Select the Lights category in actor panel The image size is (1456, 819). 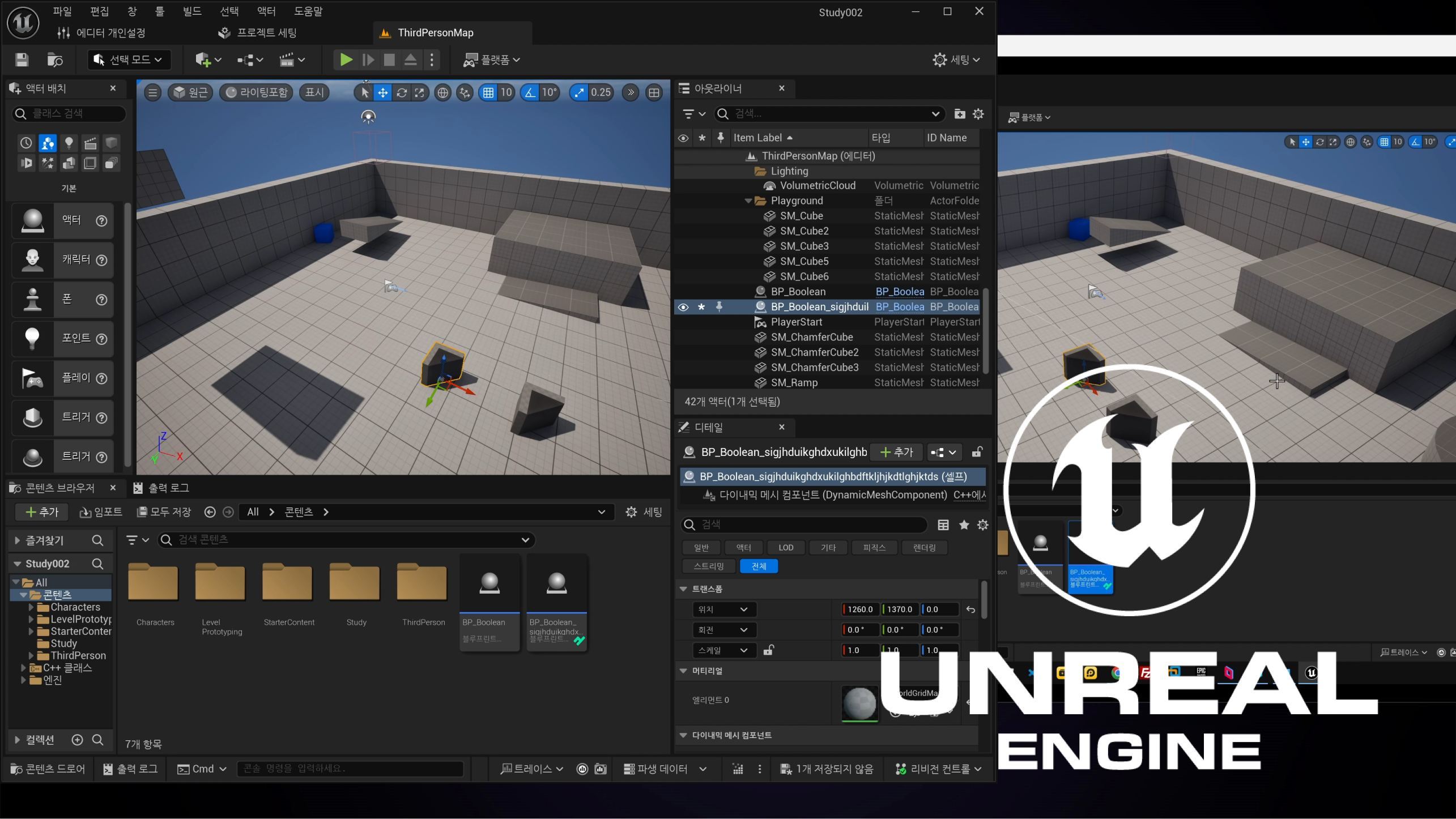(x=69, y=143)
